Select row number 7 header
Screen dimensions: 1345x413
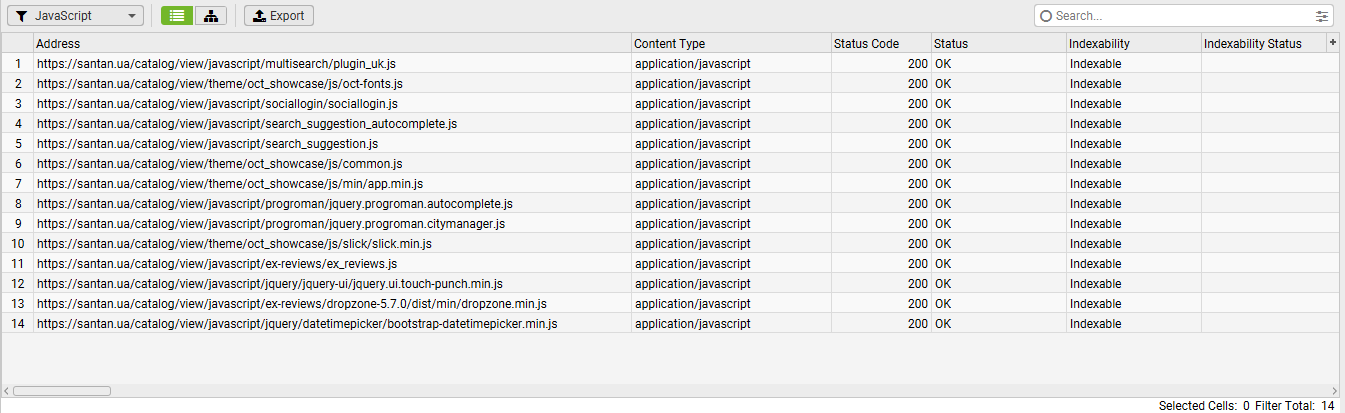point(17,184)
